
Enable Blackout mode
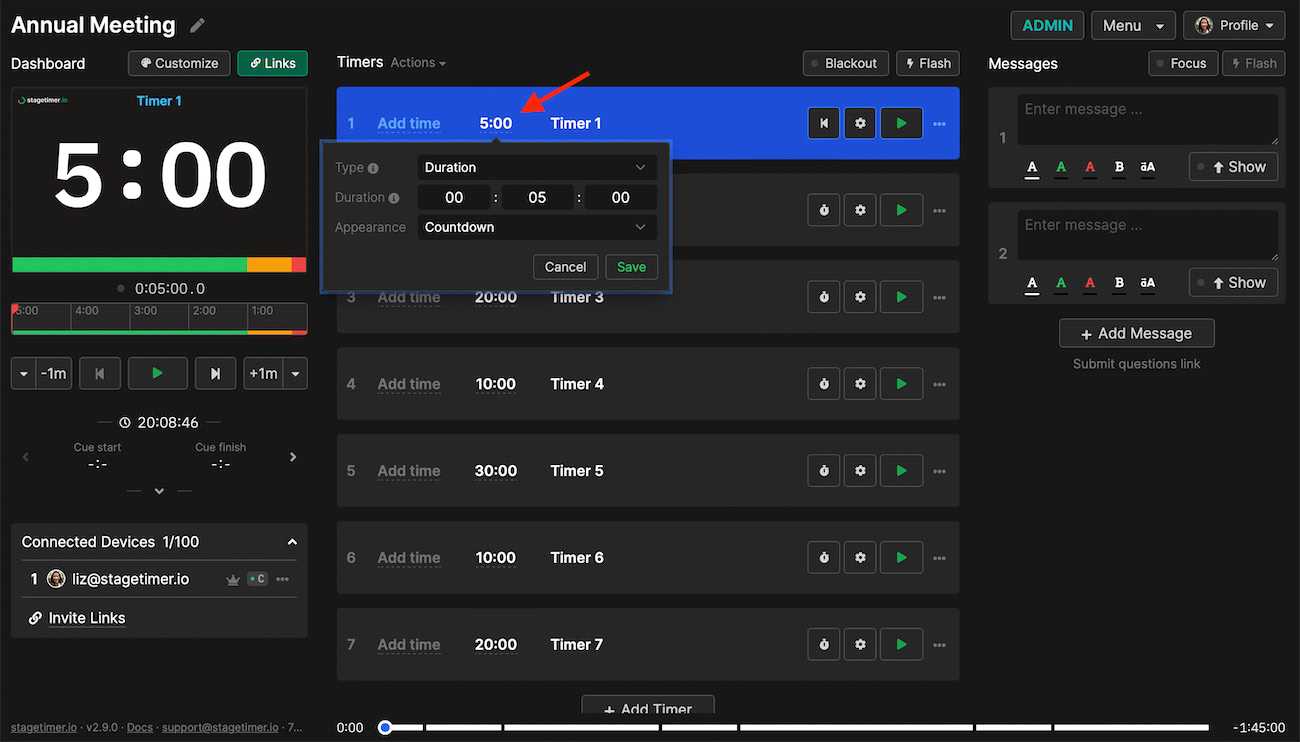(x=845, y=63)
